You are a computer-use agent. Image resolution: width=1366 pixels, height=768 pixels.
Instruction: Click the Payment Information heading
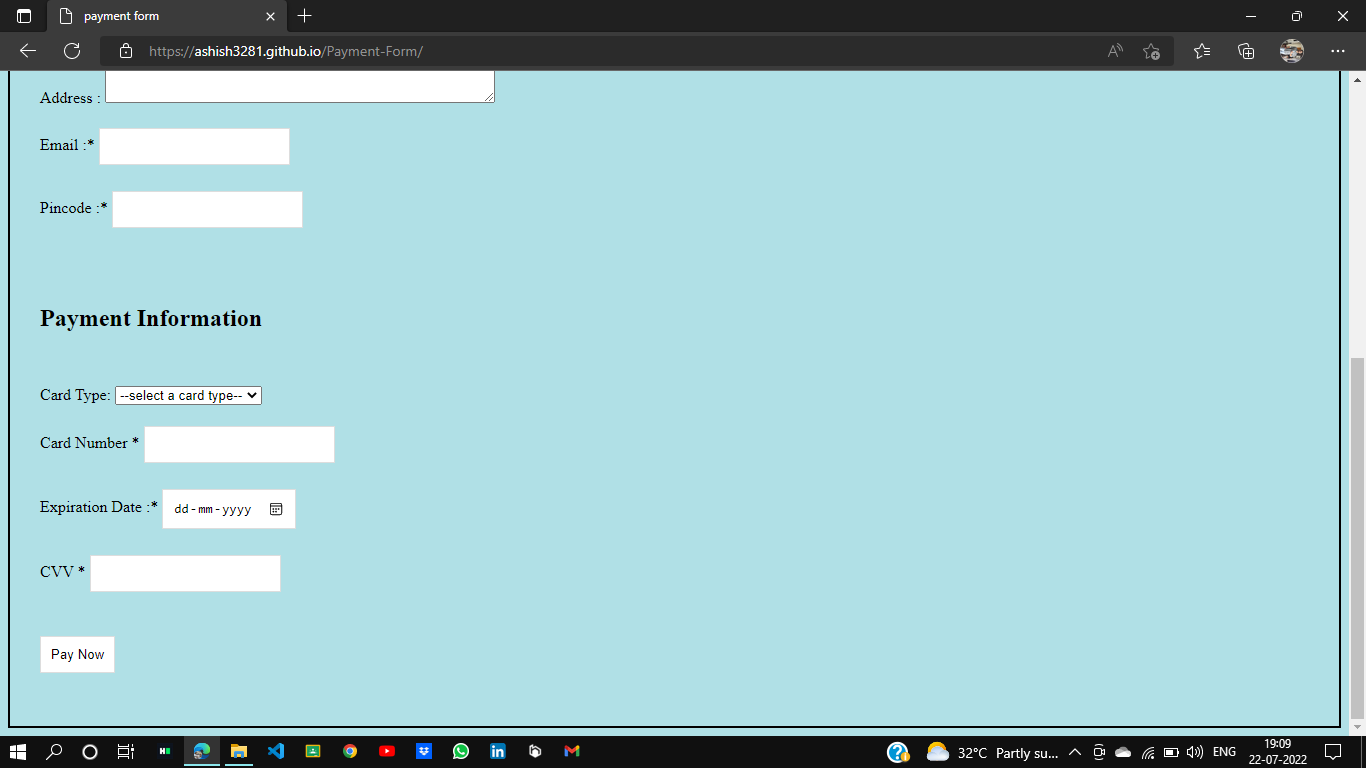[151, 318]
